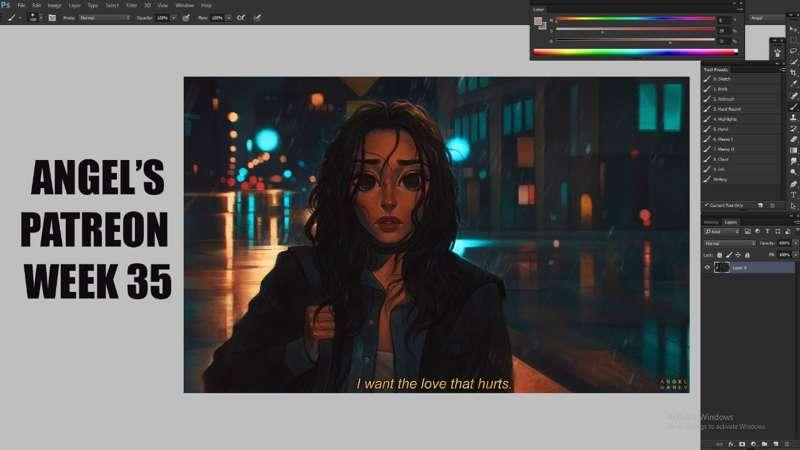Open the Opacity slider arrow in options bar
The image size is (800, 450).
[173, 18]
